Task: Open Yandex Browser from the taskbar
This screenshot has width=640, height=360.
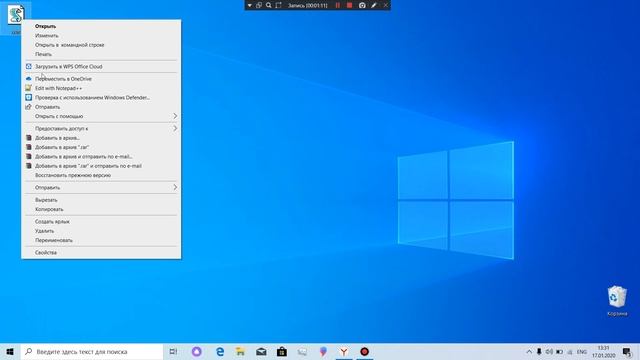Action: coord(344,351)
